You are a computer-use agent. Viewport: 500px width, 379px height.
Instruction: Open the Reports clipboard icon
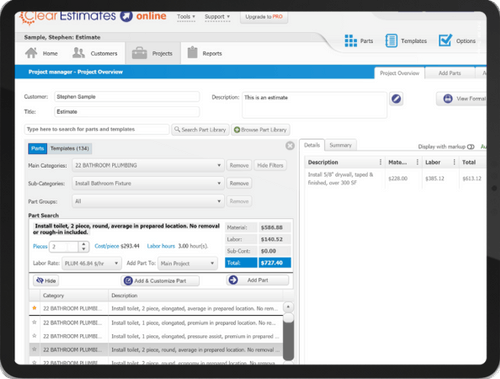tap(192, 52)
